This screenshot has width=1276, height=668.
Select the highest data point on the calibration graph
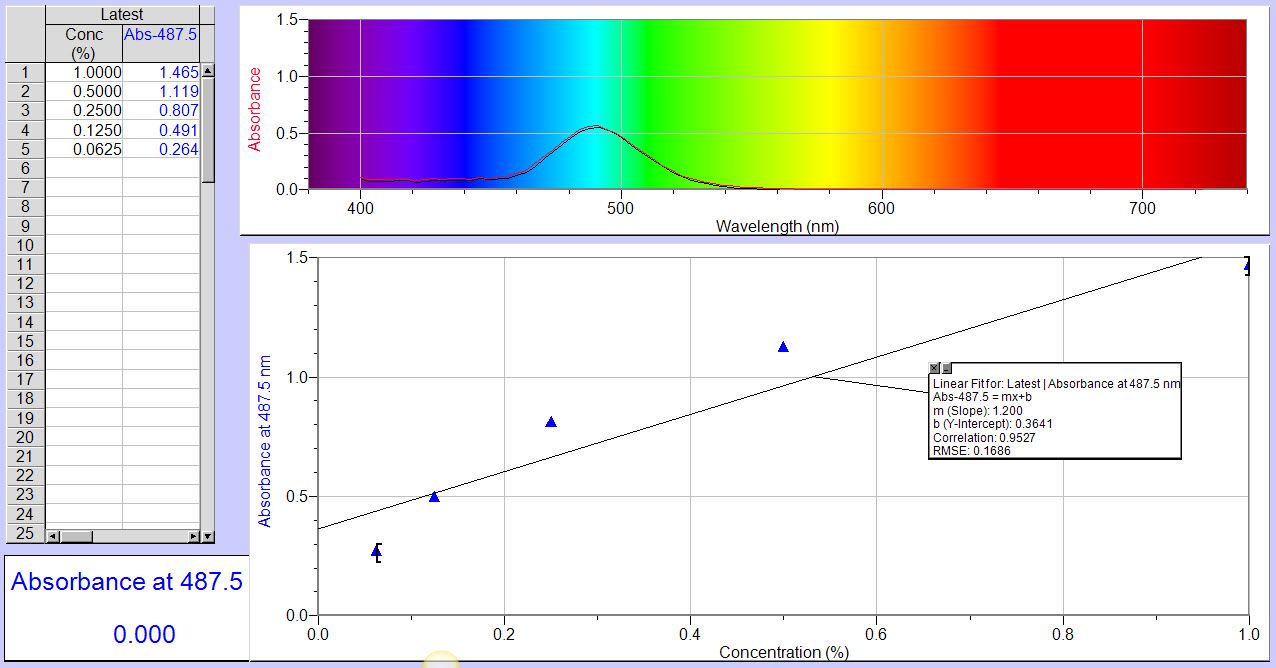(1244, 267)
